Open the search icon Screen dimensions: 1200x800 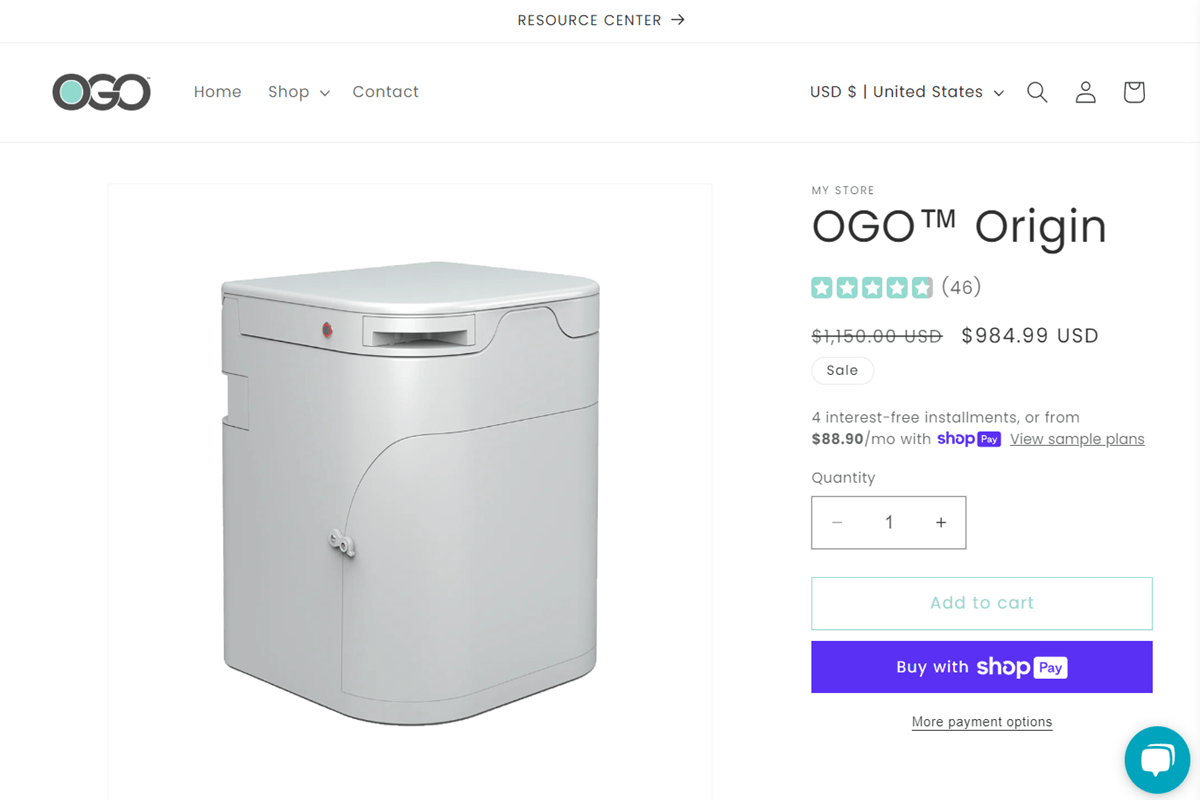(1037, 92)
